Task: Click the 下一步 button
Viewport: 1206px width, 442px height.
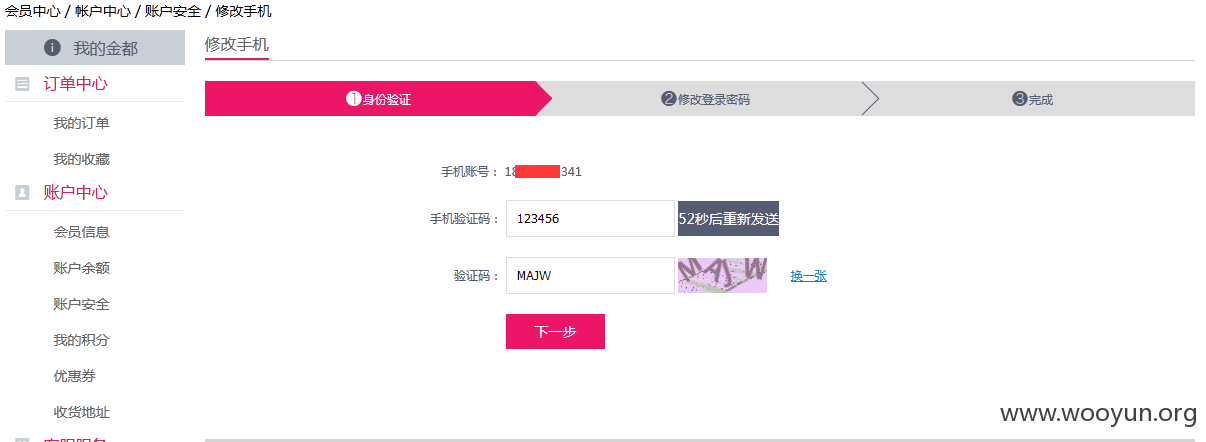Action: tap(555, 332)
